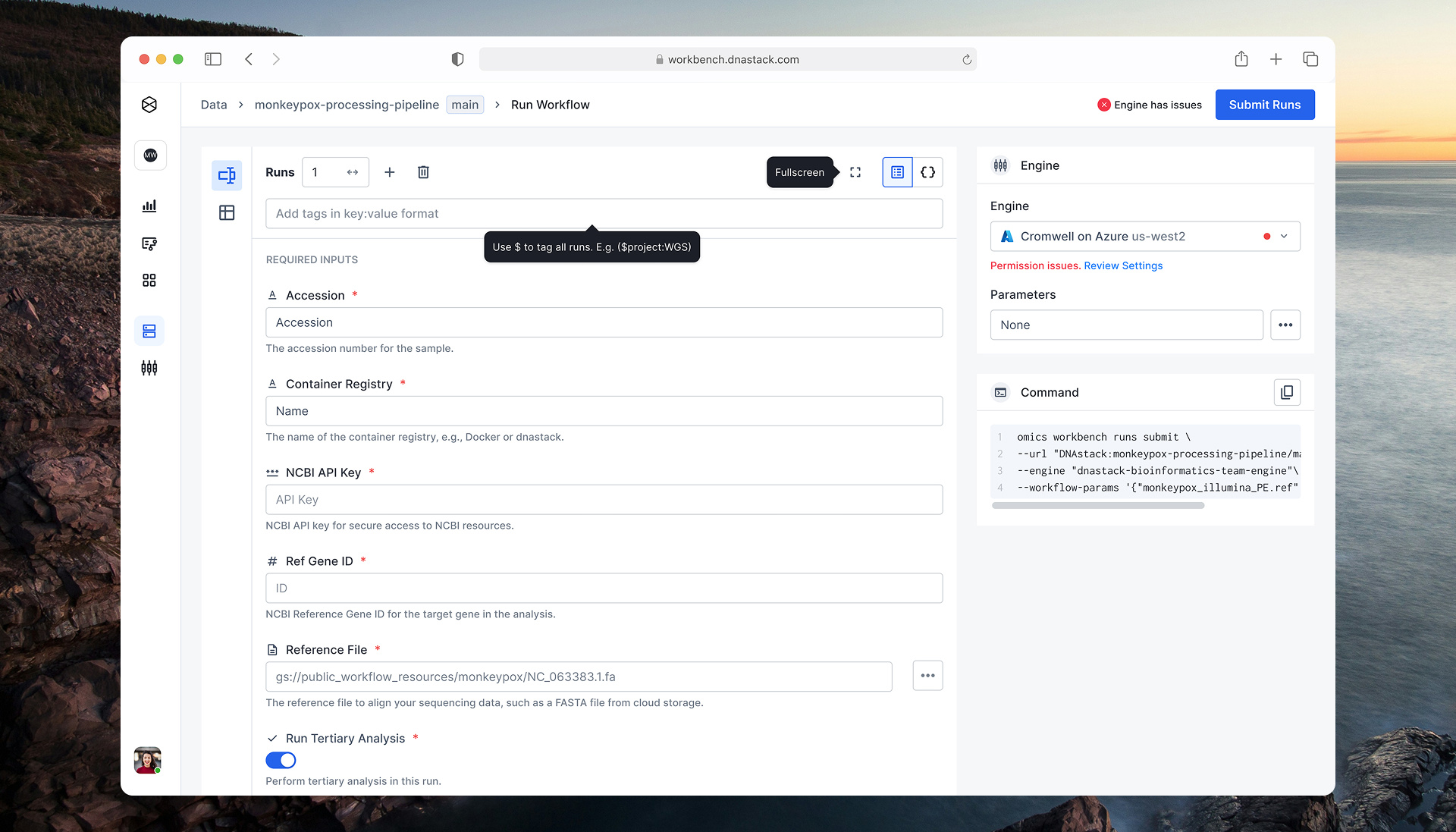
Task: Click the tags input field for runs
Action: [604, 213]
